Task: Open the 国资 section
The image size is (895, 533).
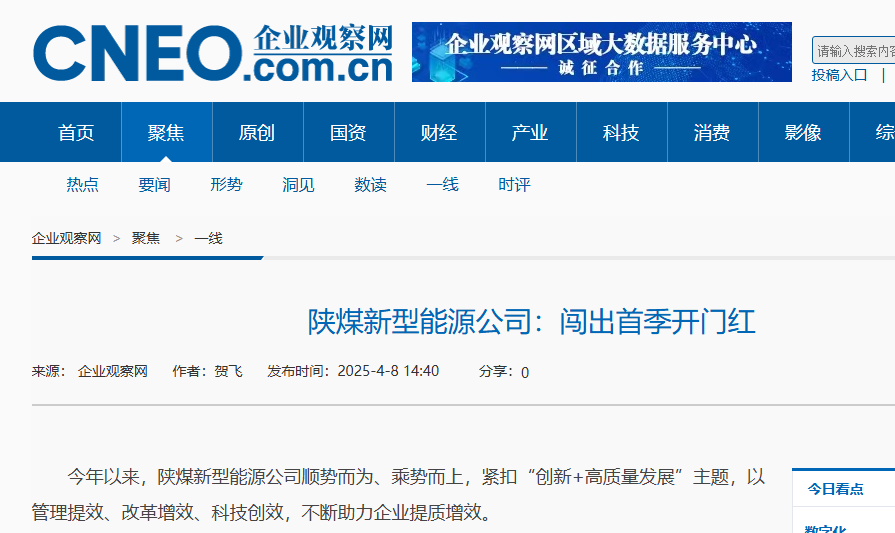Action: click(348, 133)
